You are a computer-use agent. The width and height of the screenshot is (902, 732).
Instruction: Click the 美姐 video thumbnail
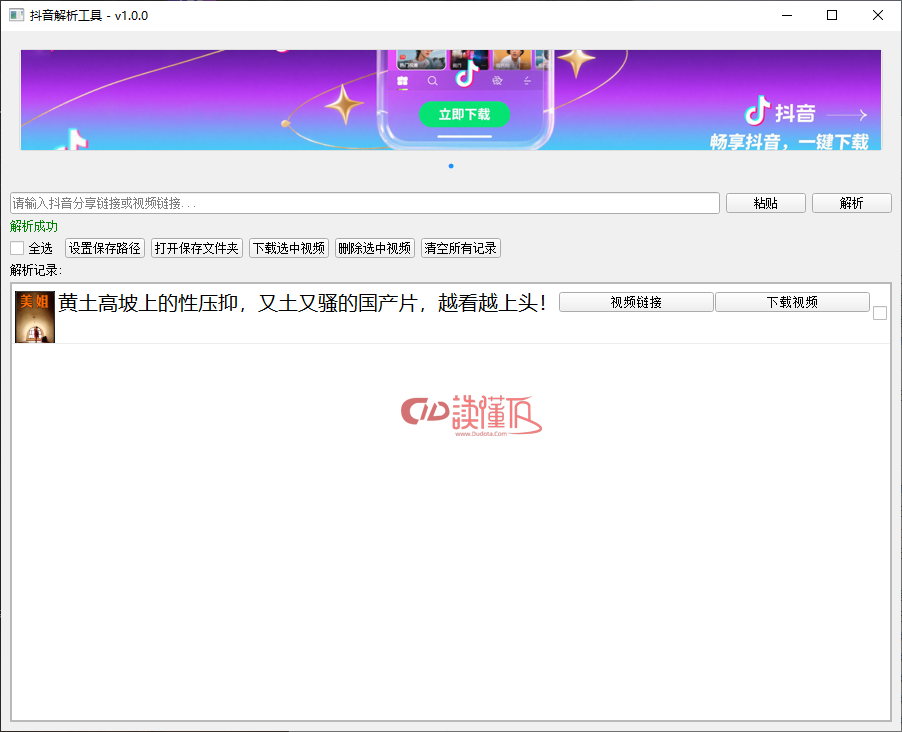pos(35,317)
